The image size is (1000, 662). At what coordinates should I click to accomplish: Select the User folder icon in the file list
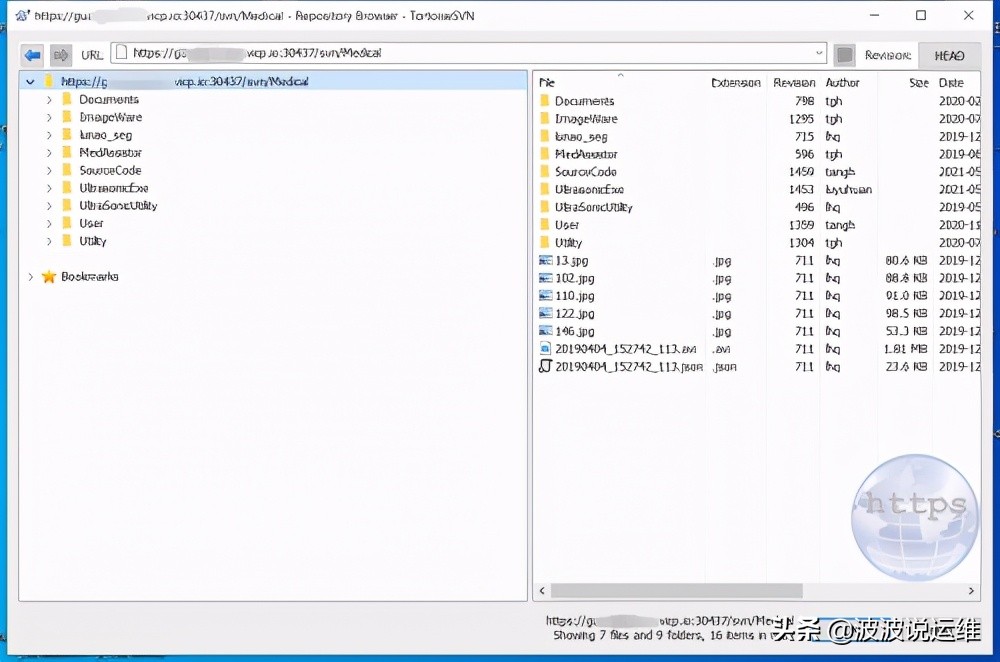[544, 224]
